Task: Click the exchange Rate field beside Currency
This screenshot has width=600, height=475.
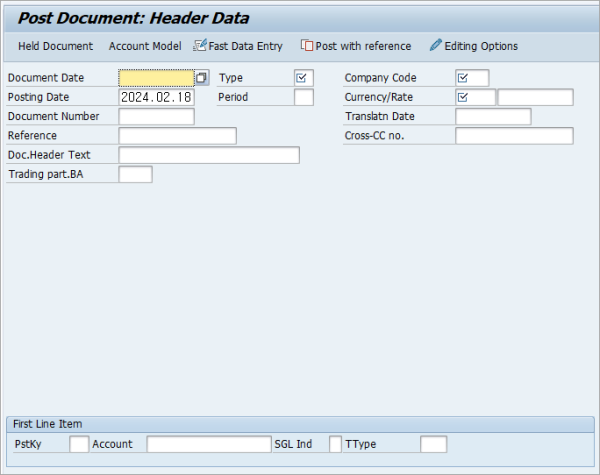Action: pyautogui.click(x=535, y=97)
